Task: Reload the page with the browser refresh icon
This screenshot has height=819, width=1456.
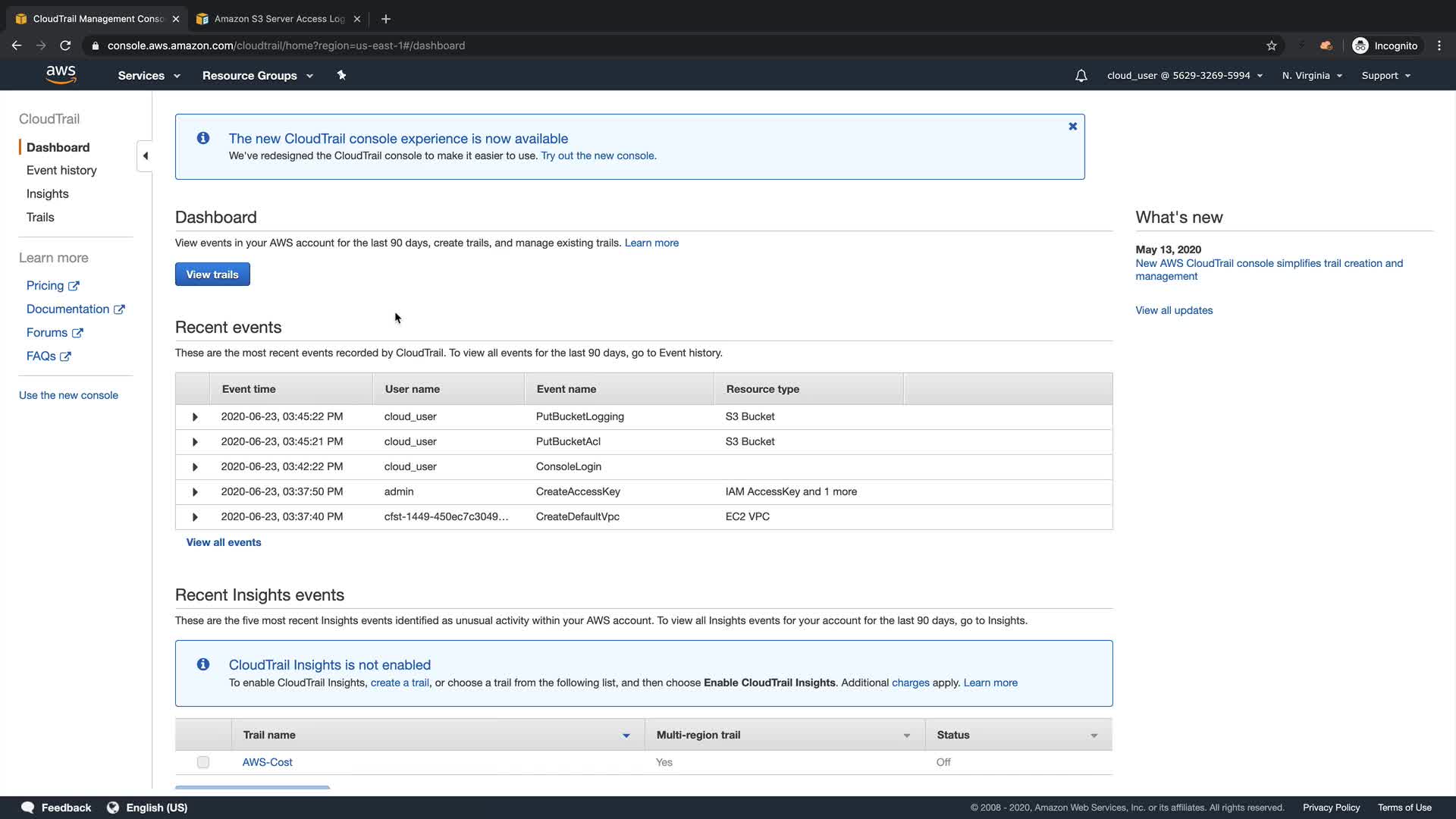Action: [x=65, y=45]
